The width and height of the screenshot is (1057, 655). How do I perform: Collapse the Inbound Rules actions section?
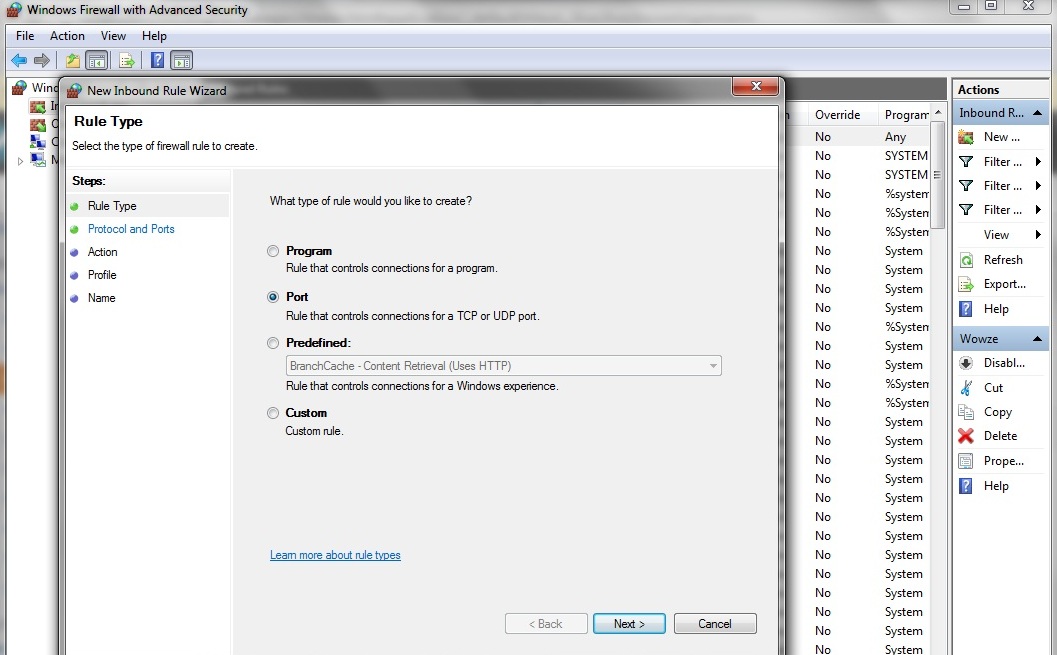tap(1037, 114)
